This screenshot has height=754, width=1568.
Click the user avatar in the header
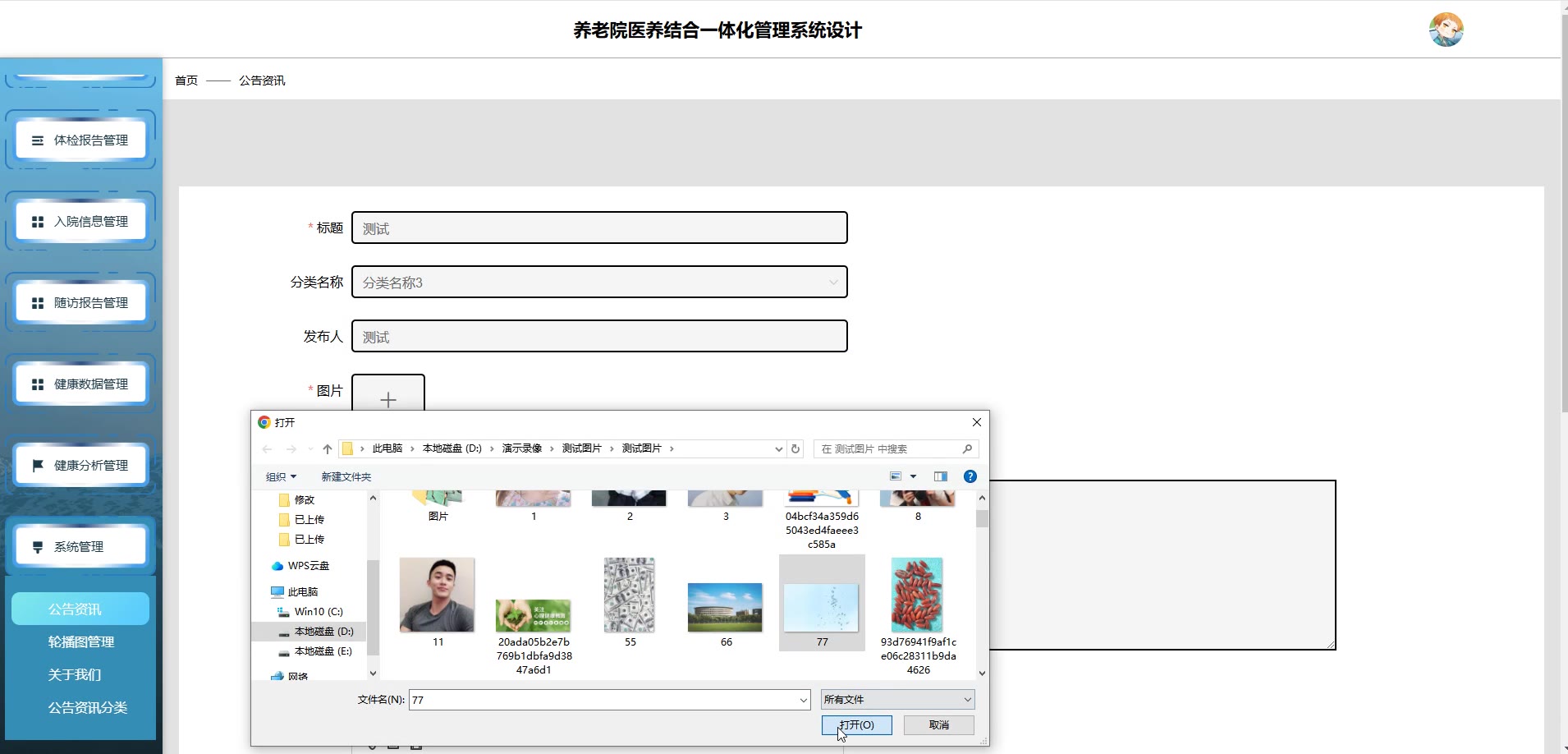coord(1446,30)
